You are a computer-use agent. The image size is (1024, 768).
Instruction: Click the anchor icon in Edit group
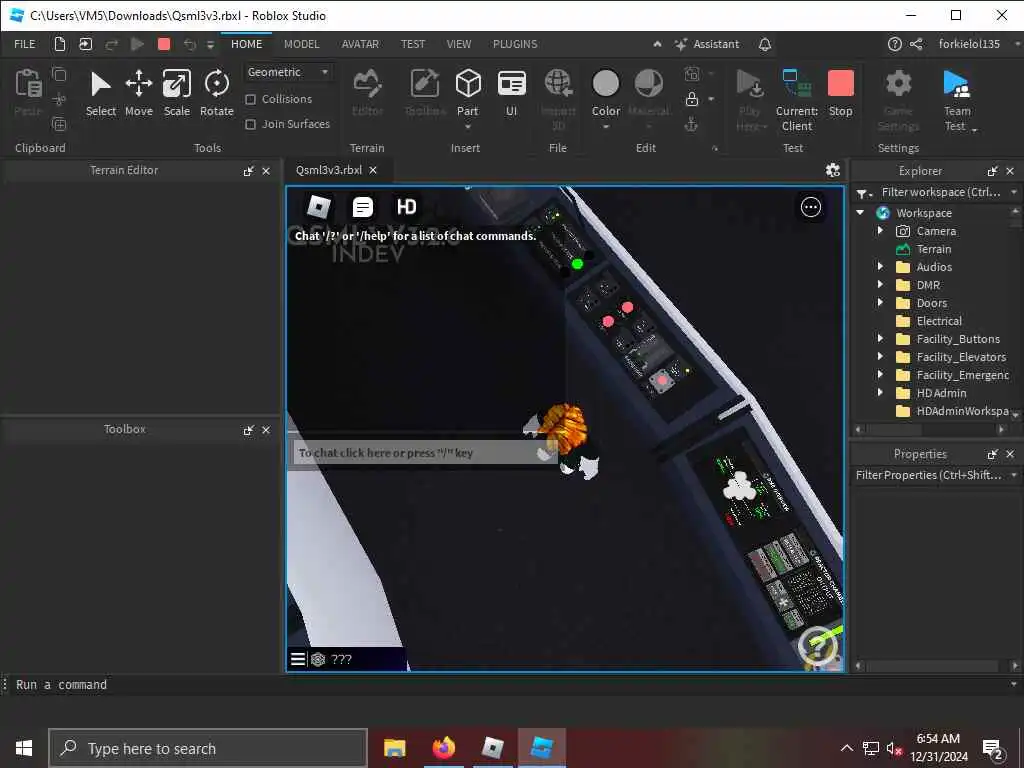click(692, 124)
